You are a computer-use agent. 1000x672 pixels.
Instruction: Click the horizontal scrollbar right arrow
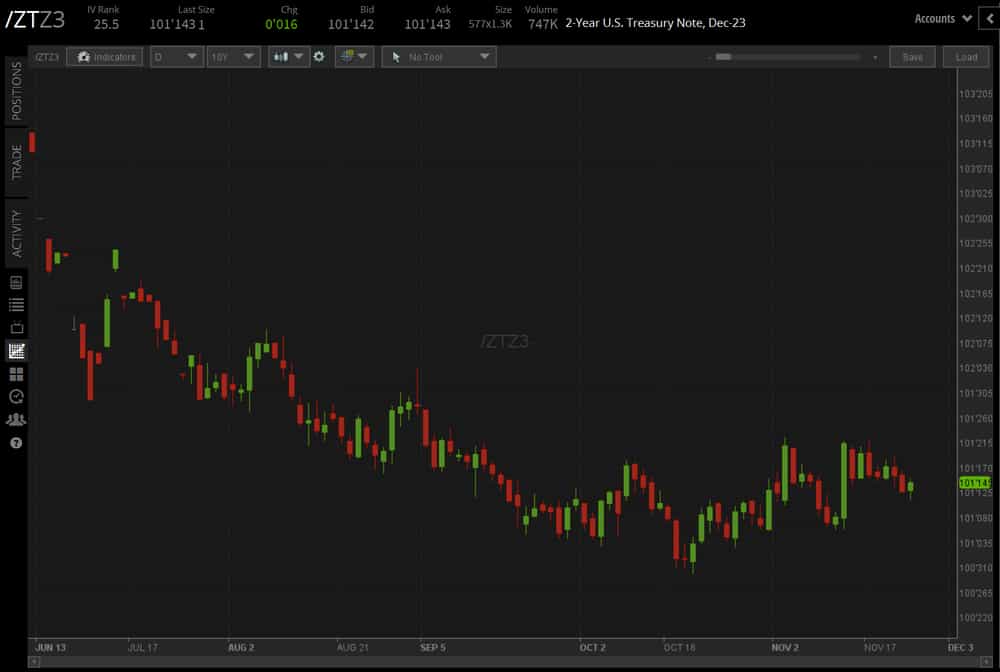click(986, 662)
